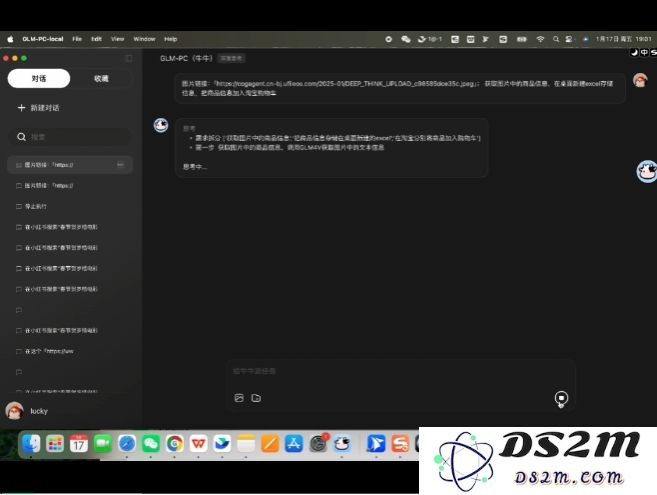Viewport: 657px width, 495px height.
Task: Open the Window menu
Action: coord(144,39)
